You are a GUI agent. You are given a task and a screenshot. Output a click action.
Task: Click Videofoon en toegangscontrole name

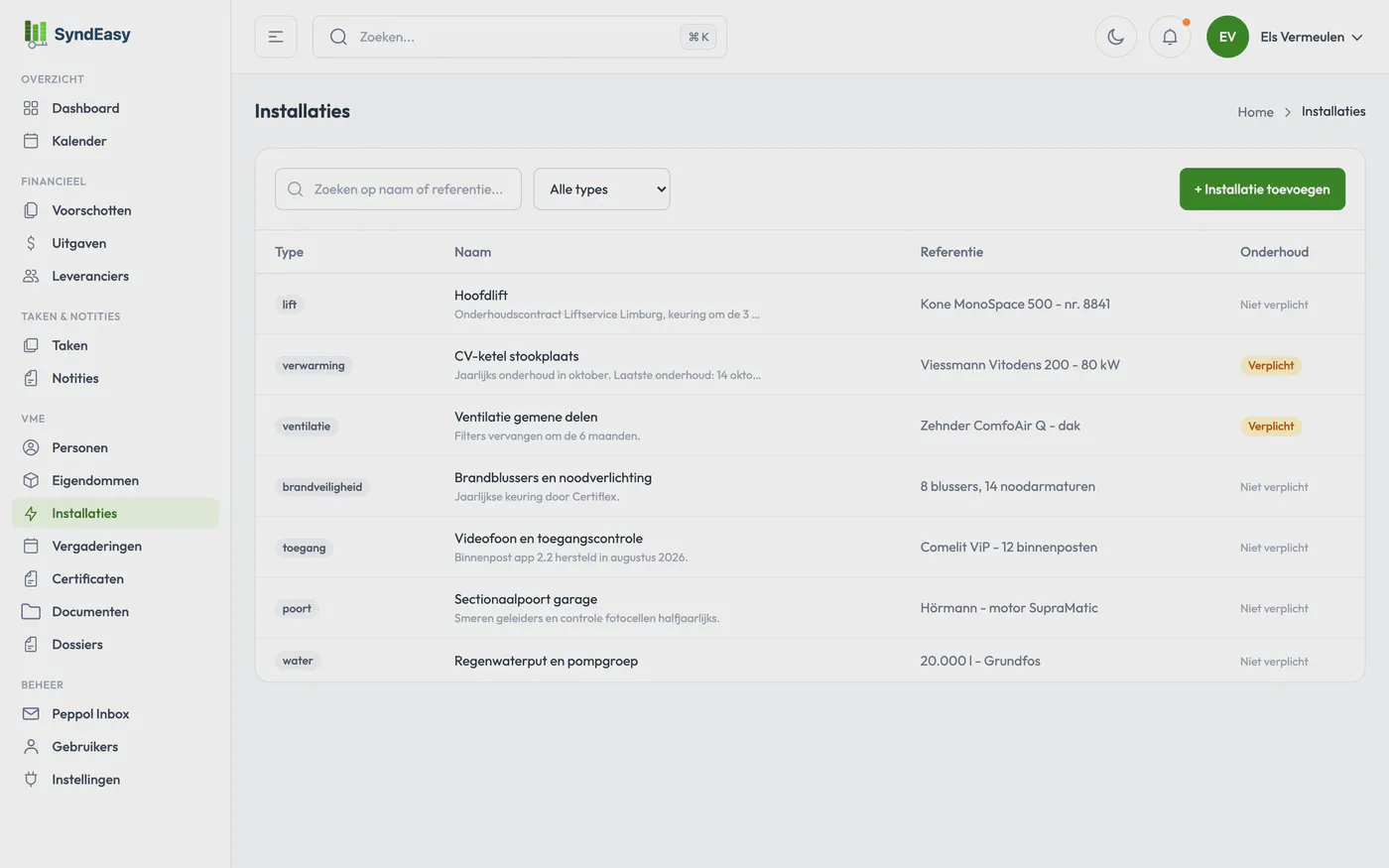[x=549, y=539]
